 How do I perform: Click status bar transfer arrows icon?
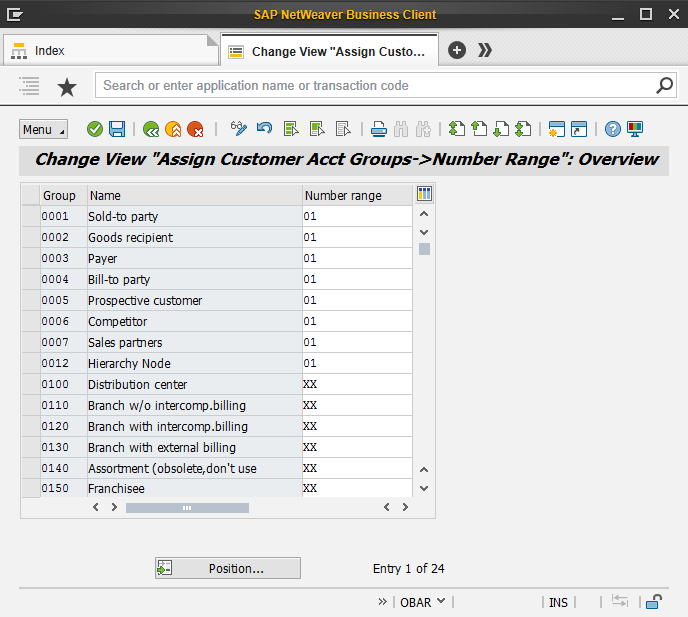[x=620, y=601]
